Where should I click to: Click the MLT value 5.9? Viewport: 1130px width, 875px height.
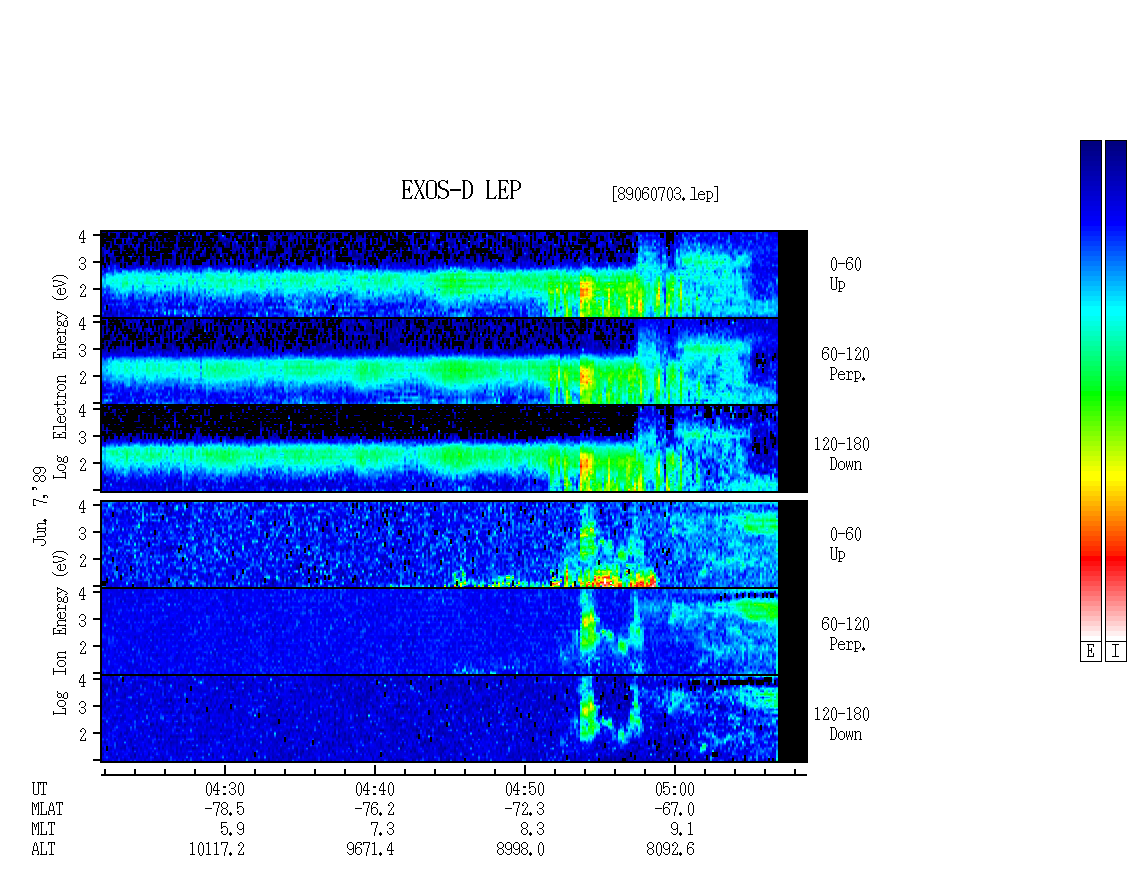[x=232, y=830]
